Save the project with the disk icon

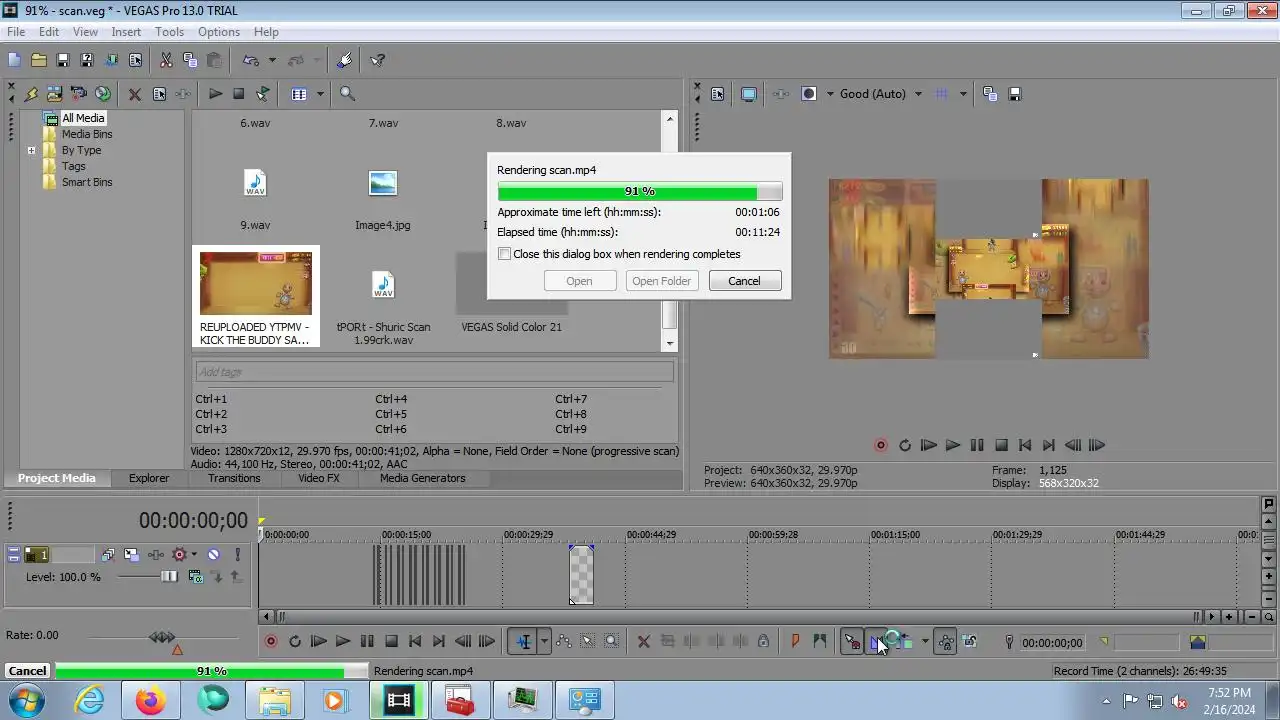click(62, 60)
